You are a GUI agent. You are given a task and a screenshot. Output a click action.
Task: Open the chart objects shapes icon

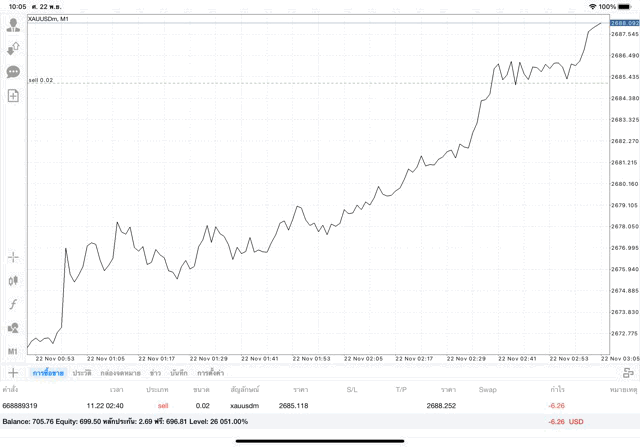pyautogui.click(x=13, y=327)
